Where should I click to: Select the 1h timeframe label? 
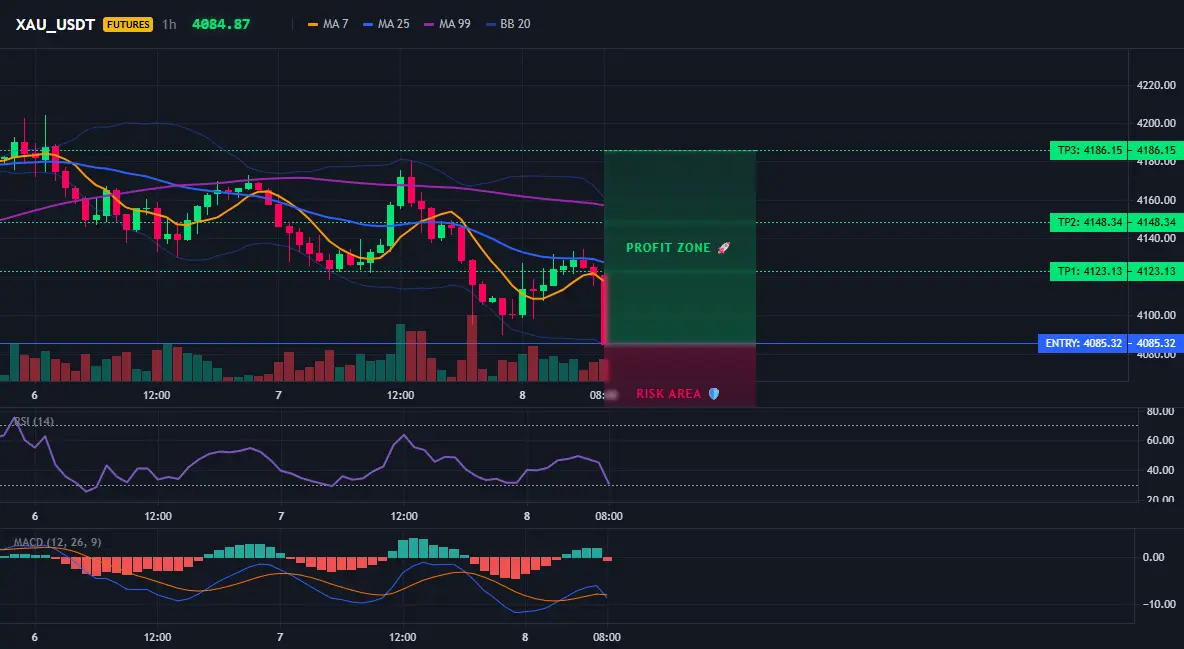[x=169, y=24]
